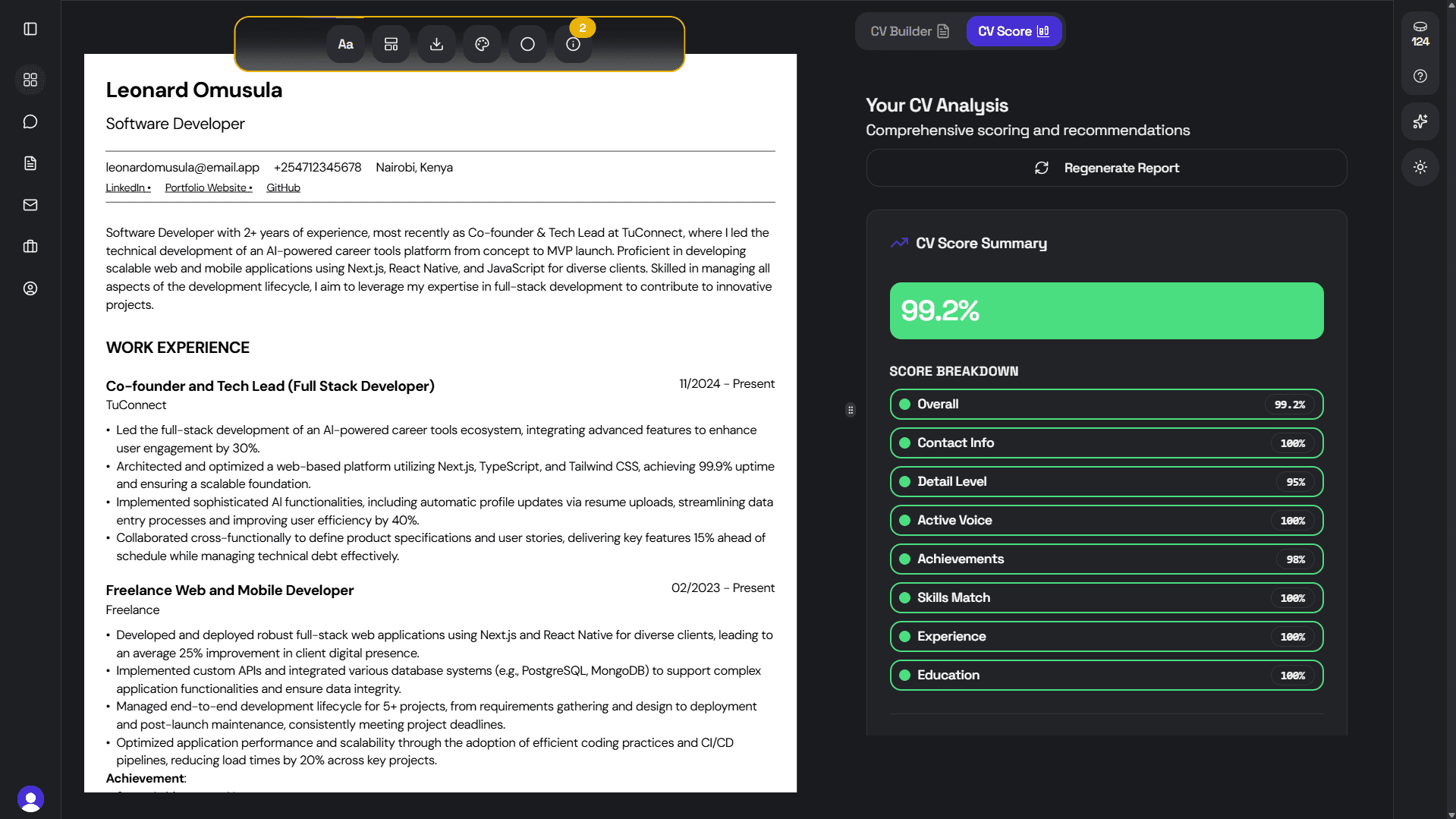Screen dimensions: 1456x819
Task: Open the GitHub link on the CV
Action: pos(283,187)
